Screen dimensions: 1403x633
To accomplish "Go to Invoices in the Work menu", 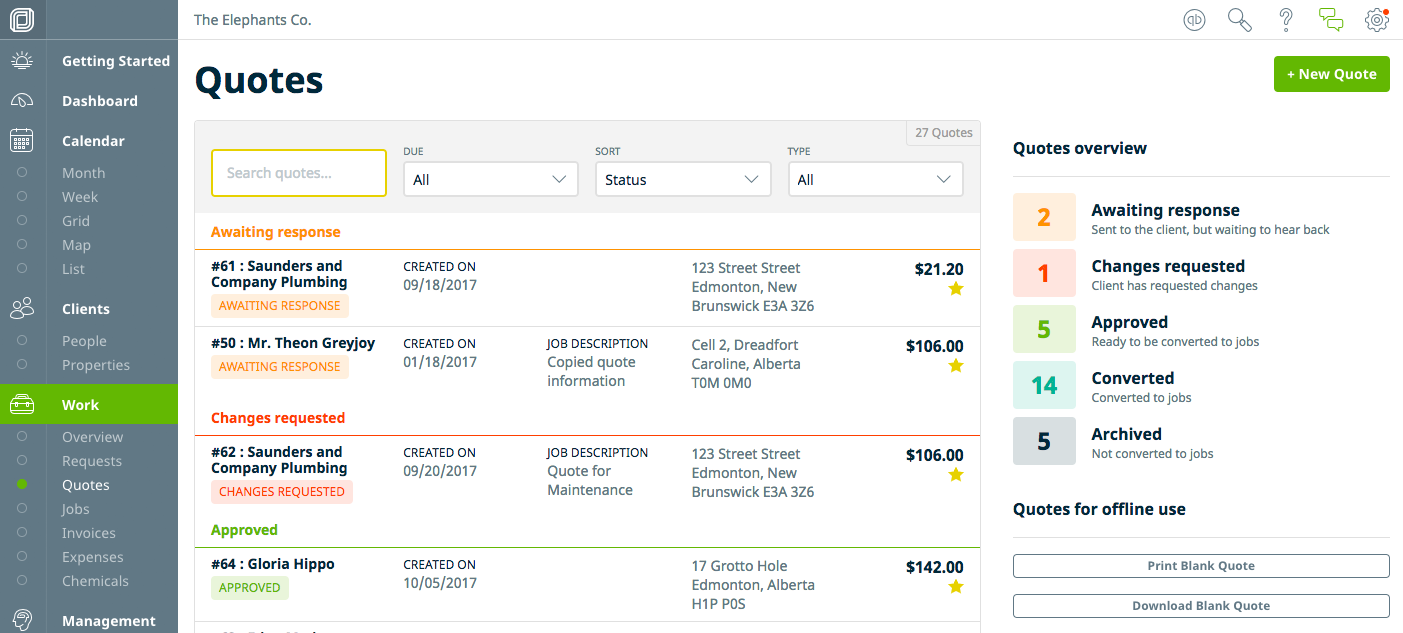I will 89,533.
